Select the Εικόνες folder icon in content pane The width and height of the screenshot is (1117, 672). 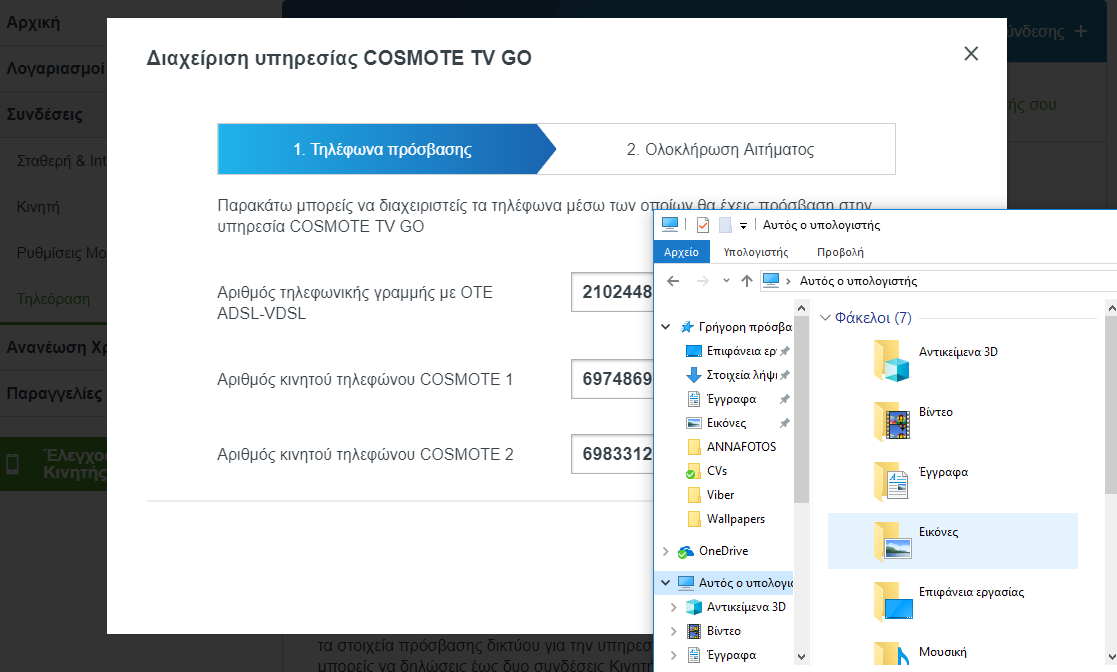[893, 540]
